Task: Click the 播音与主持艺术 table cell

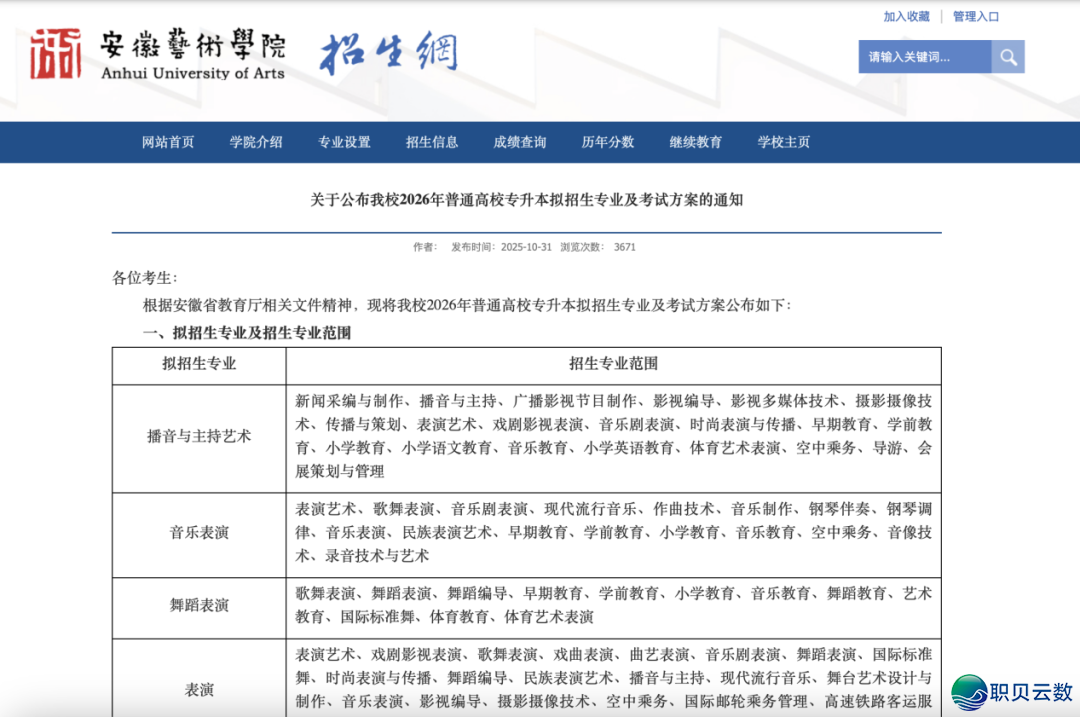Action: (198, 437)
